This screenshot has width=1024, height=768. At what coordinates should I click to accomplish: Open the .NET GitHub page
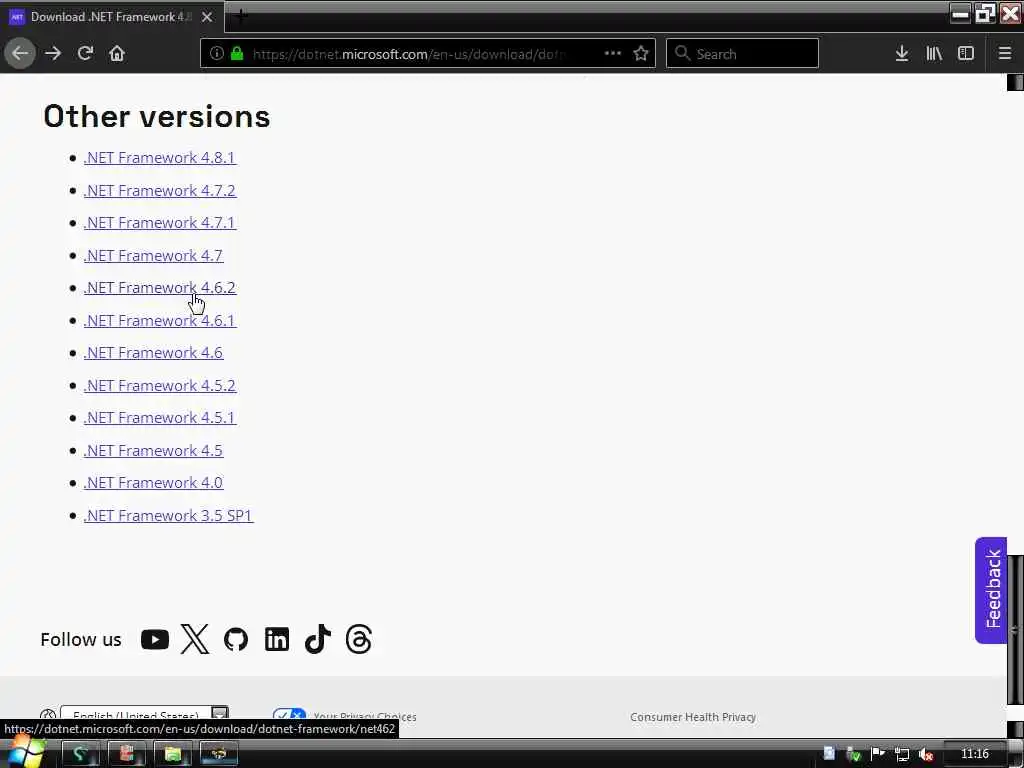(236, 639)
